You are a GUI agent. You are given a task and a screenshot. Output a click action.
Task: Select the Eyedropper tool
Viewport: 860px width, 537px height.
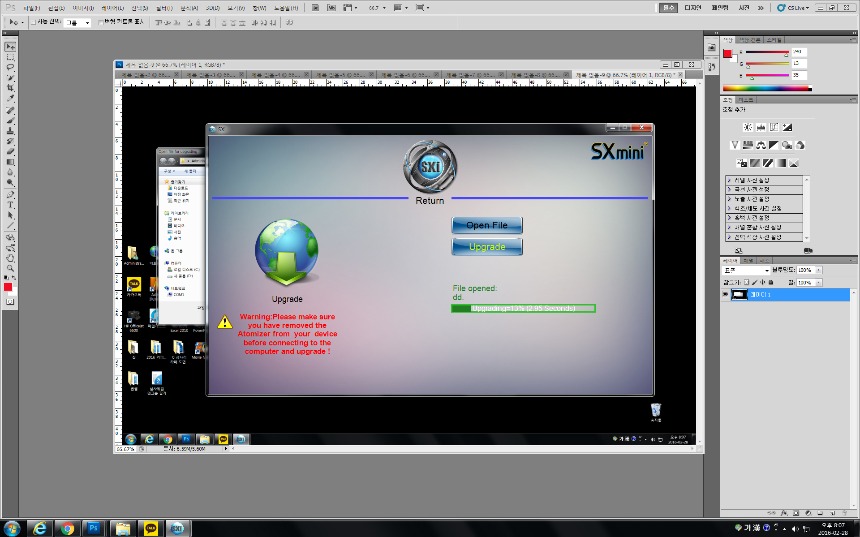click(10, 99)
